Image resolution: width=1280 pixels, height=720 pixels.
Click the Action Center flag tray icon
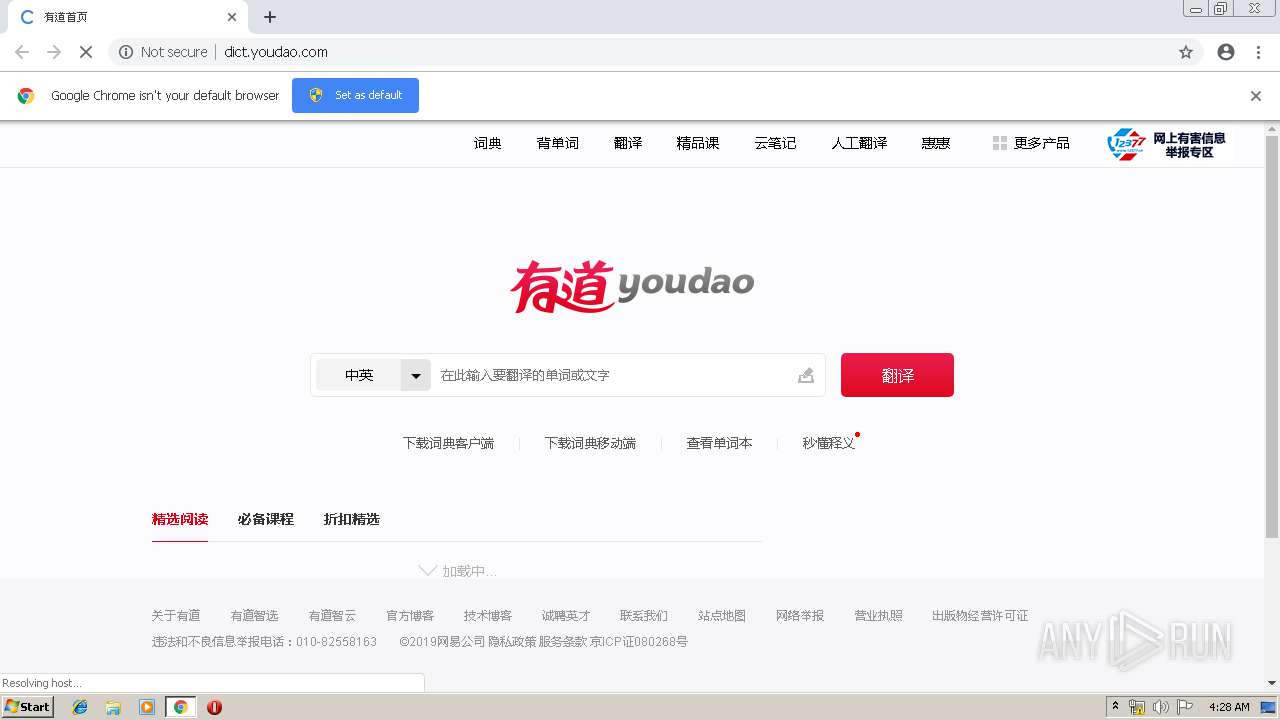coord(1185,707)
